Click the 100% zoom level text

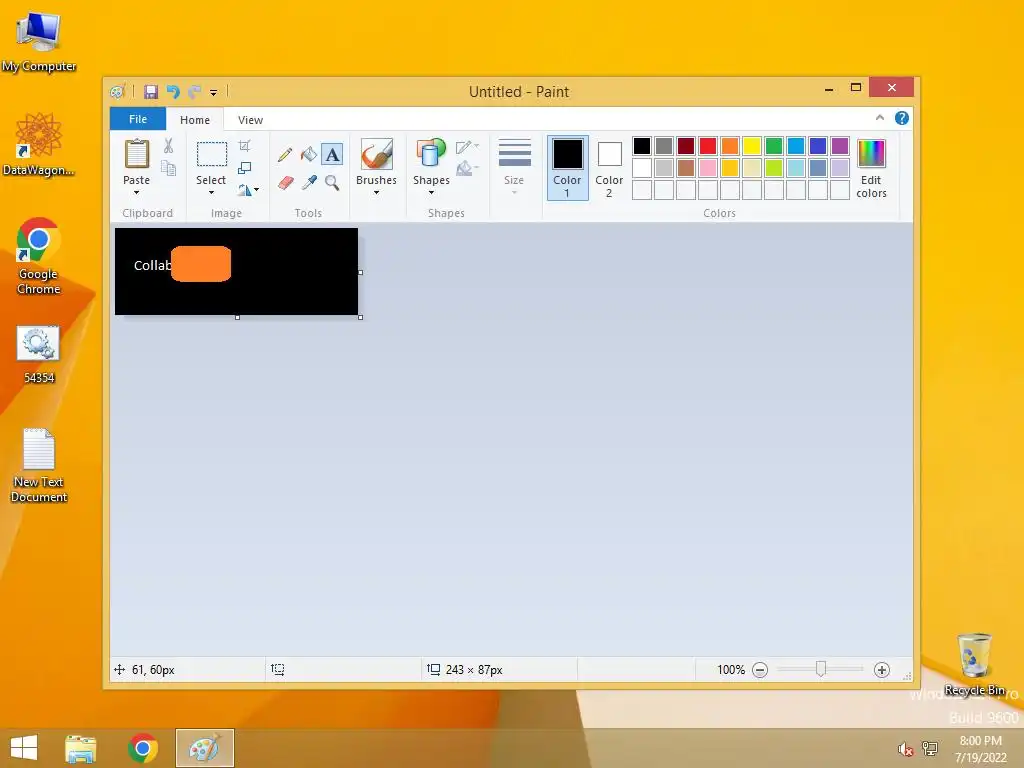click(731, 670)
